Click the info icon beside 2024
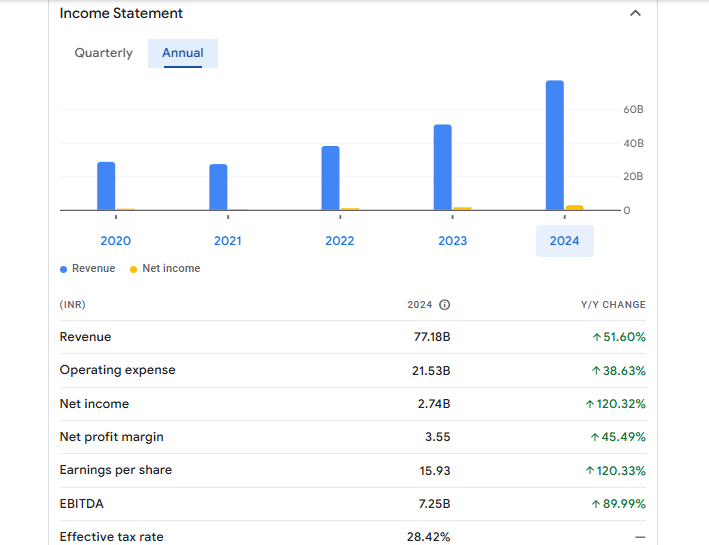The height and width of the screenshot is (545, 709). pos(444,305)
